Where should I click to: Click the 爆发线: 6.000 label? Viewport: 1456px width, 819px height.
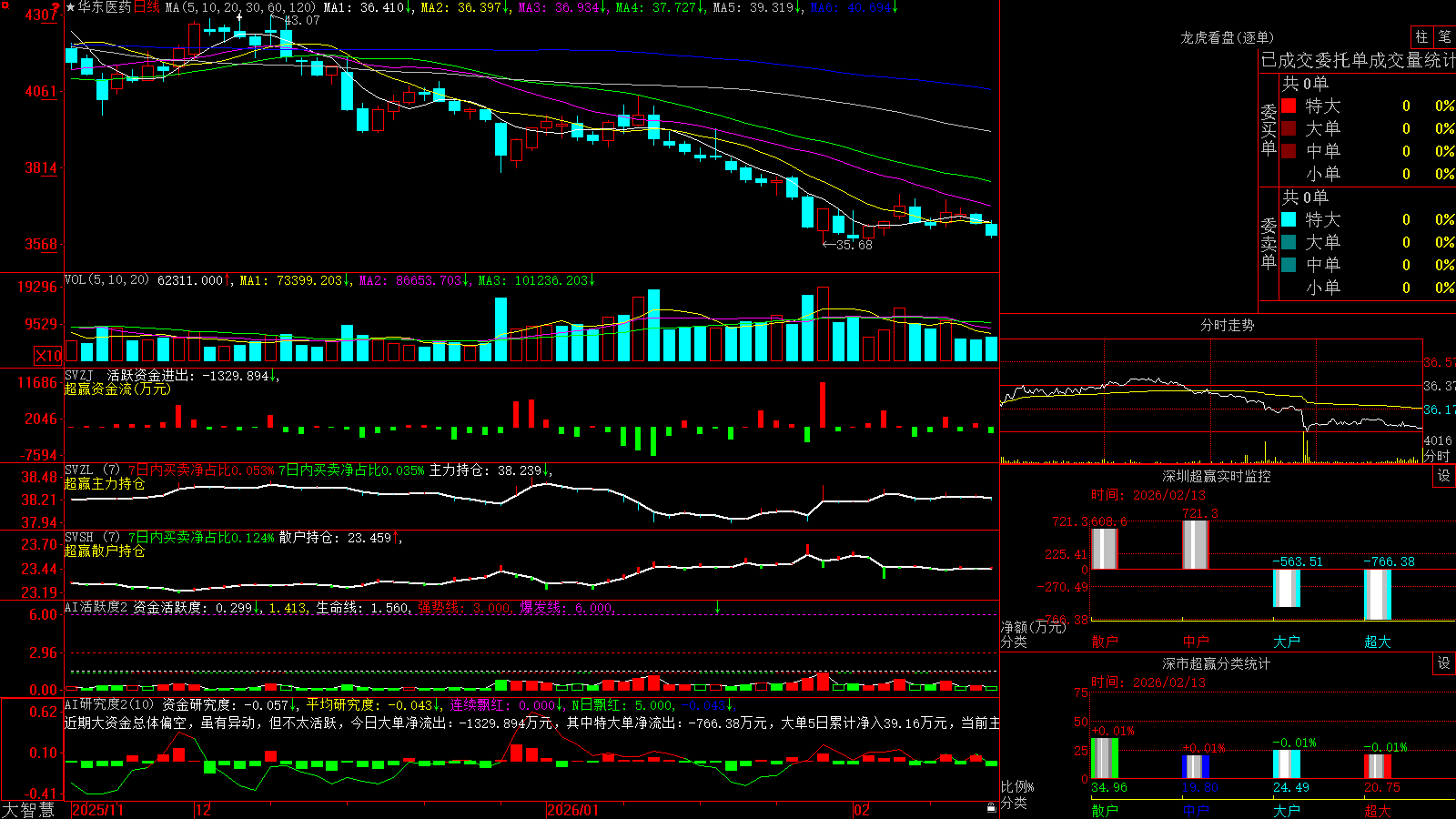566,607
